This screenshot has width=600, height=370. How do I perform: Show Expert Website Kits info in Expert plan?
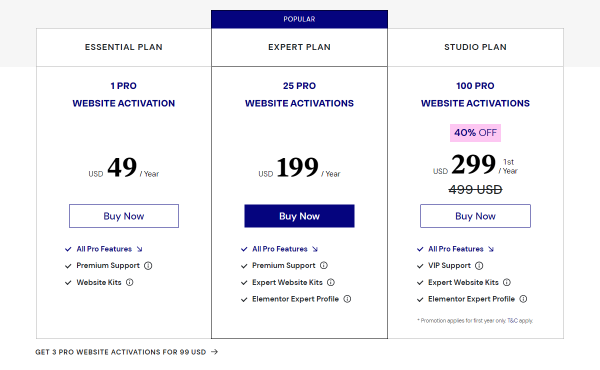point(331,282)
